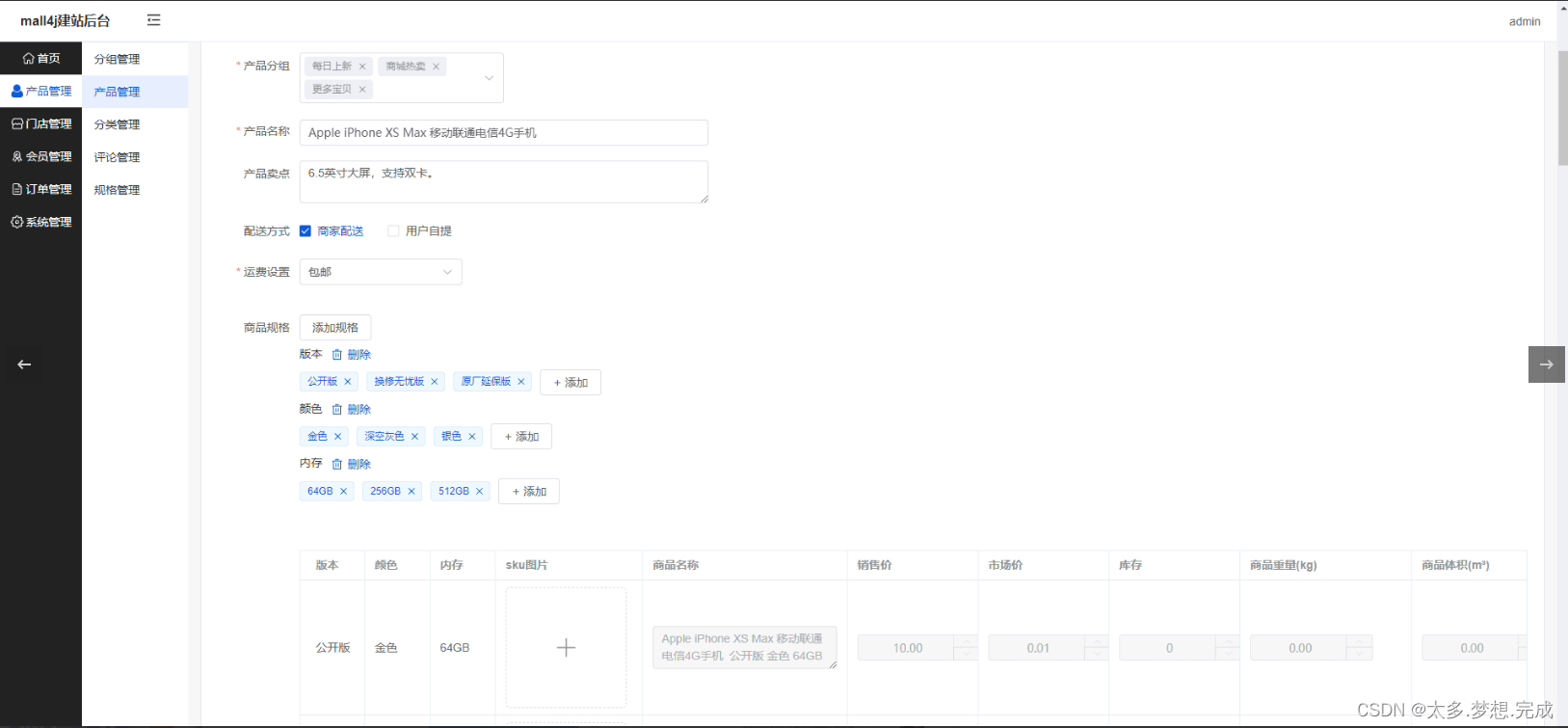This screenshot has width=1568, height=728.
Task: Select 分类管理 submenu item
Action: (135, 124)
